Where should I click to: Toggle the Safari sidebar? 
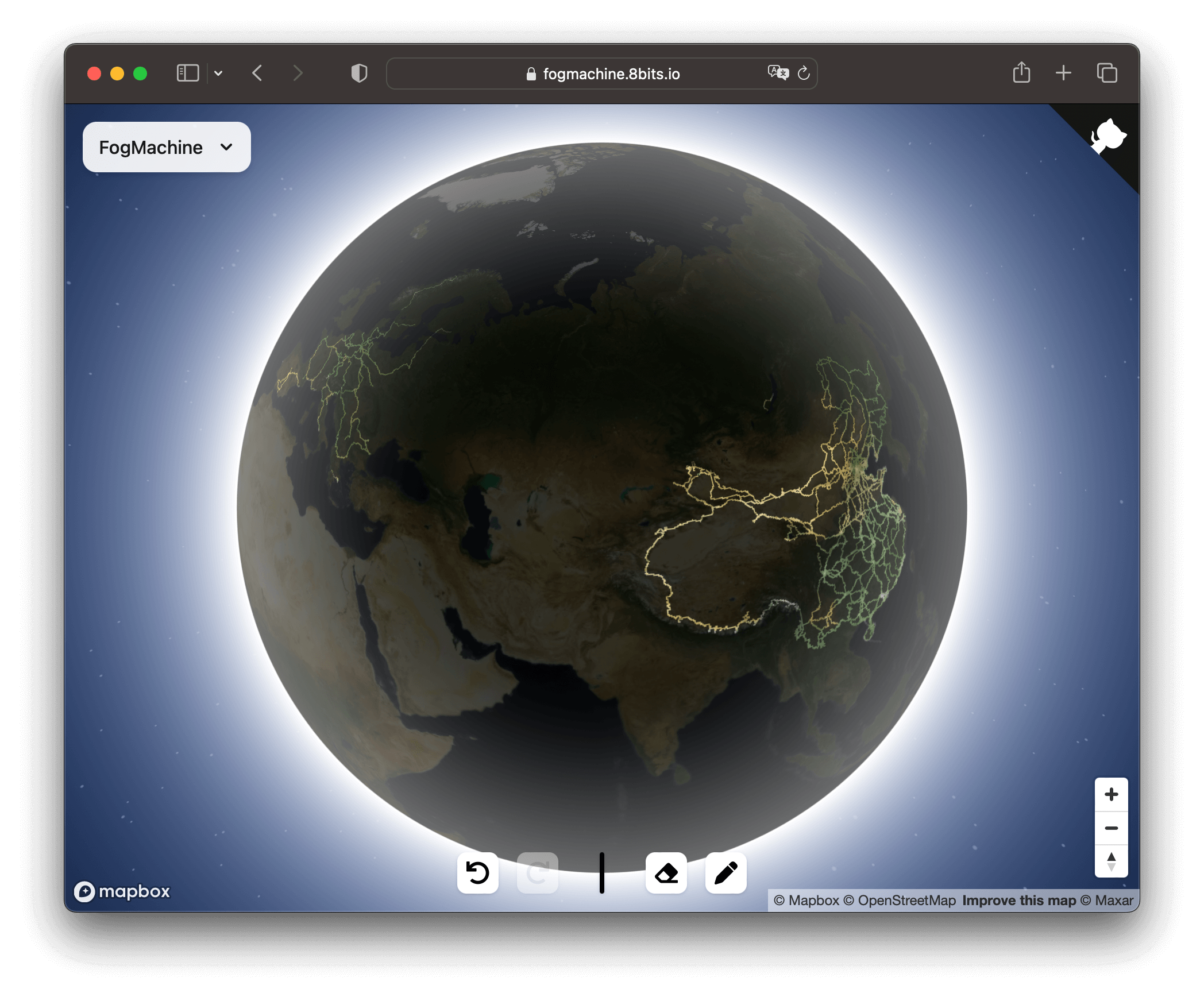(x=188, y=74)
